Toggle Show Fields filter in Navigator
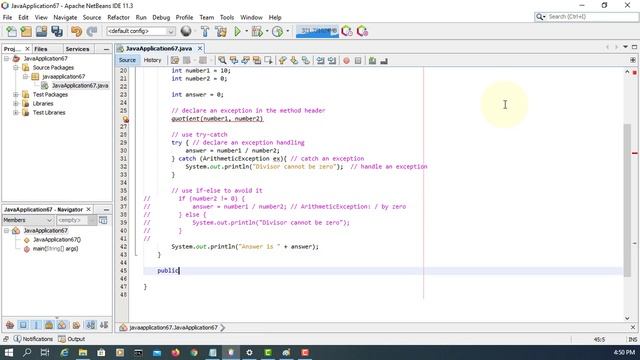 [23, 325]
